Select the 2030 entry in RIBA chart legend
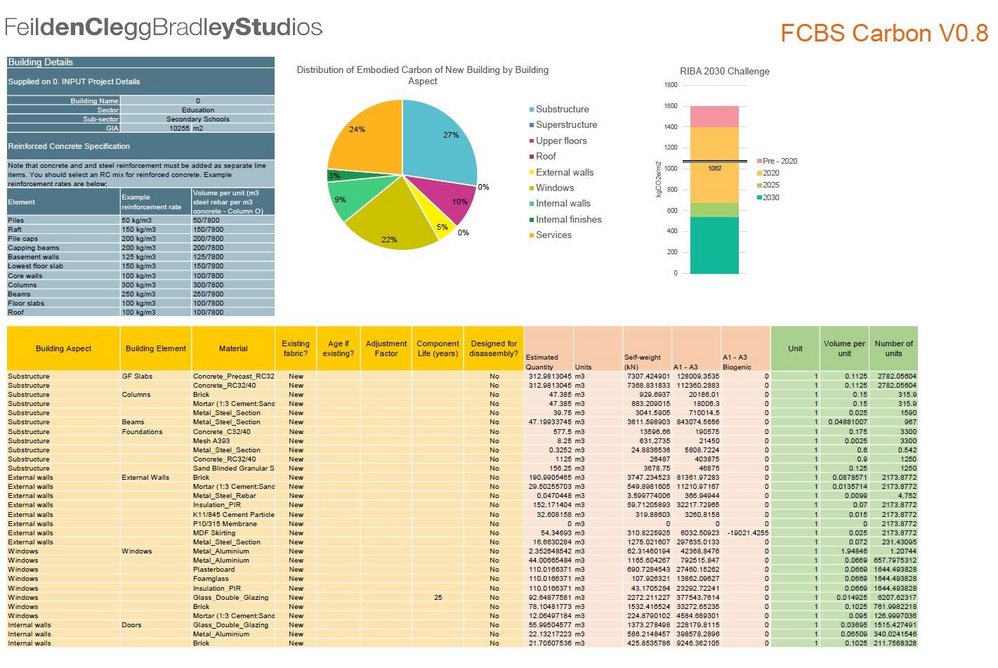 (768, 198)
